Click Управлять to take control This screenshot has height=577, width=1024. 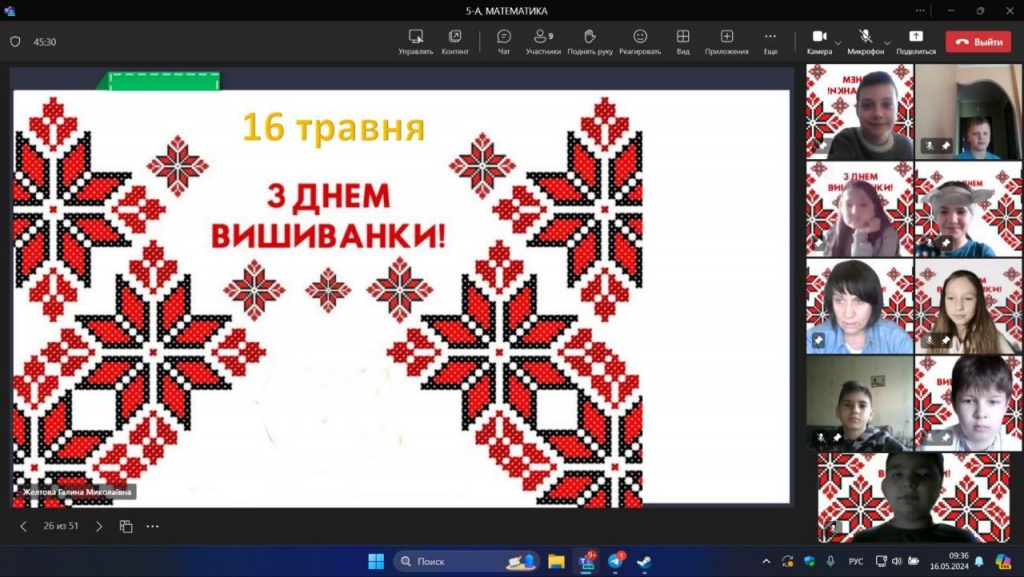pos(415,41)
